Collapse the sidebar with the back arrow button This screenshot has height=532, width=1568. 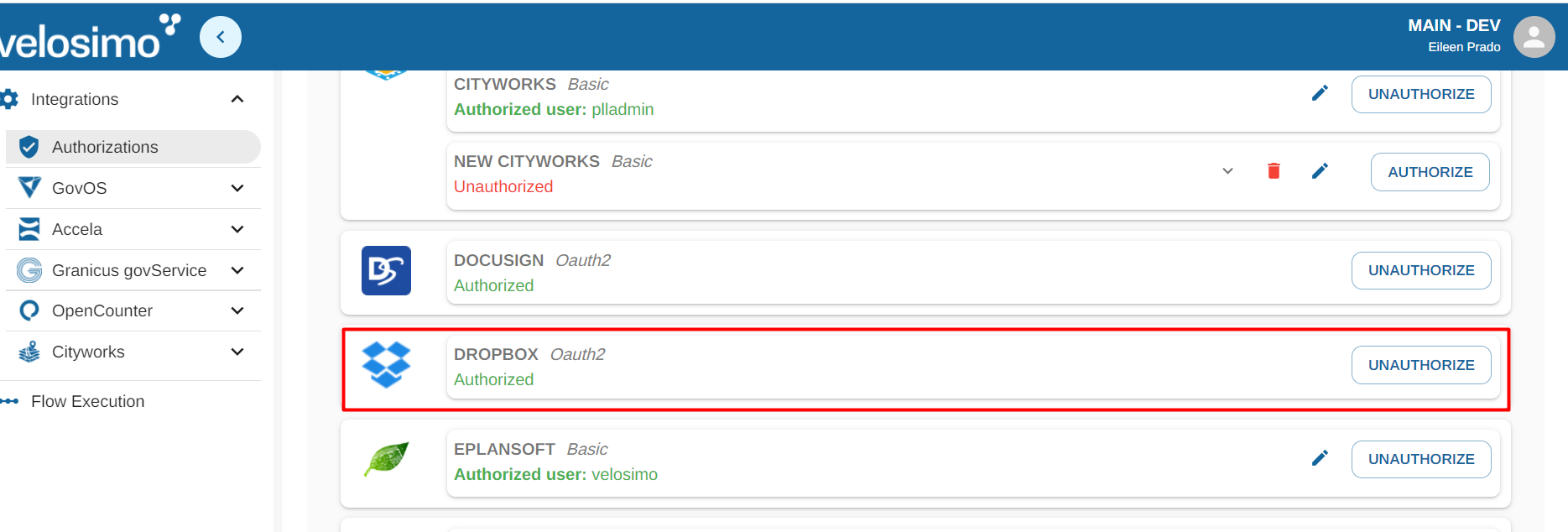click(221, 37)
